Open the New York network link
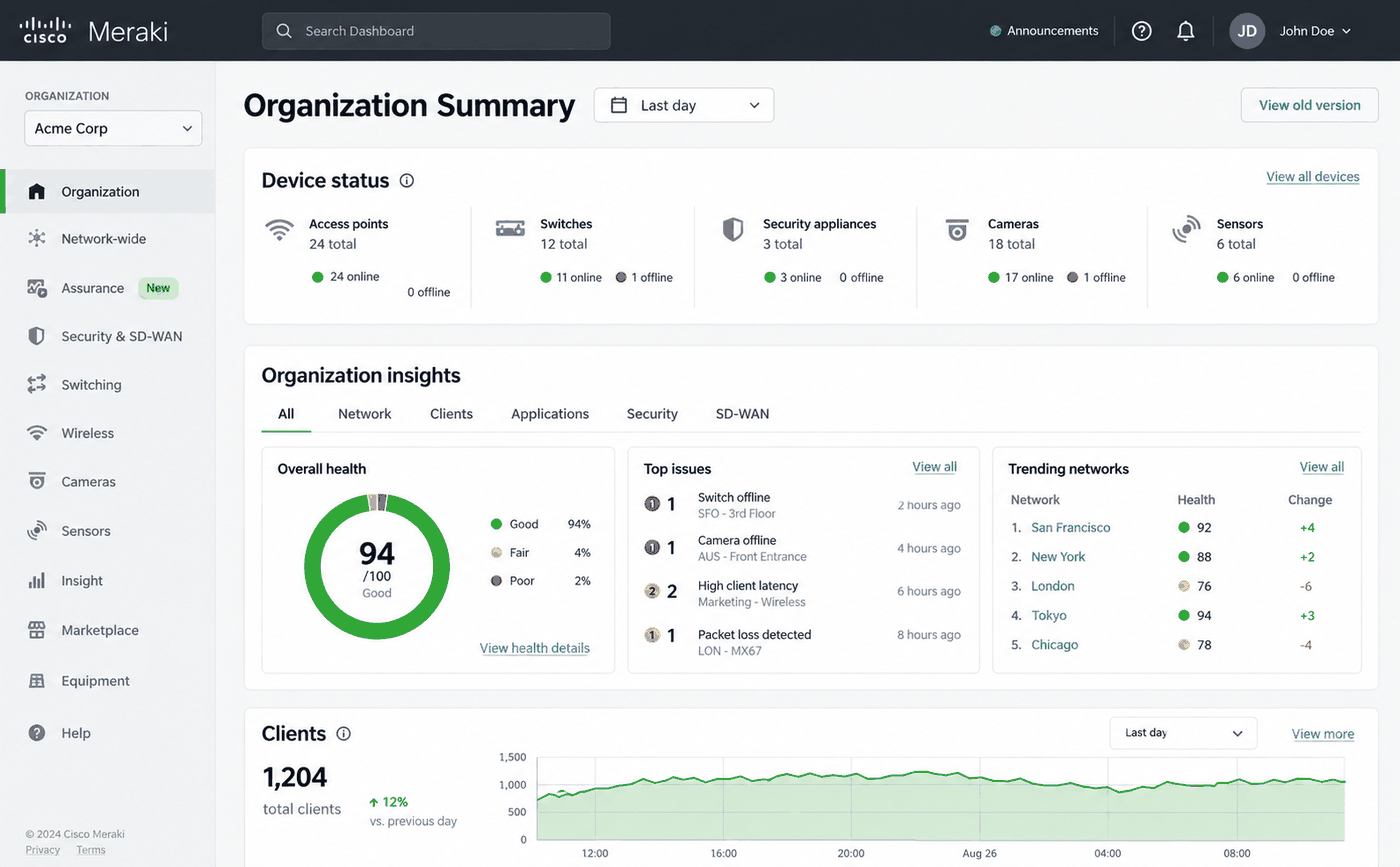 tap(1058, 557)
